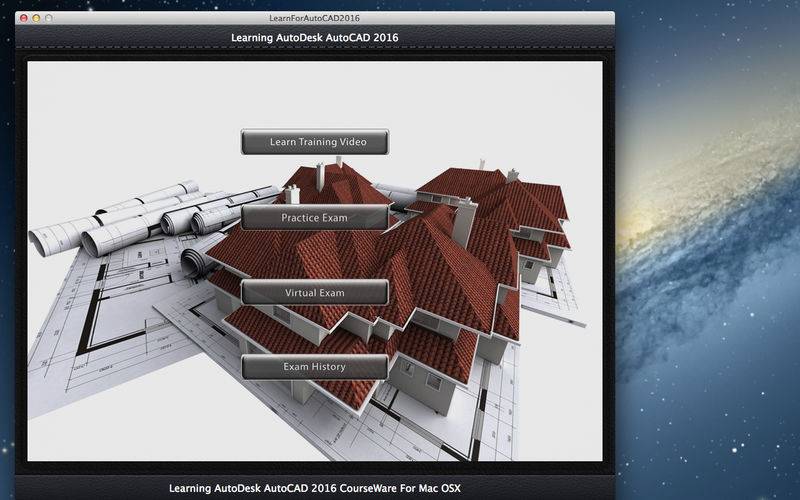
Task: Click the 'CourseWare For Mac OSX' footer text
Action: click(x=399, y=488)
